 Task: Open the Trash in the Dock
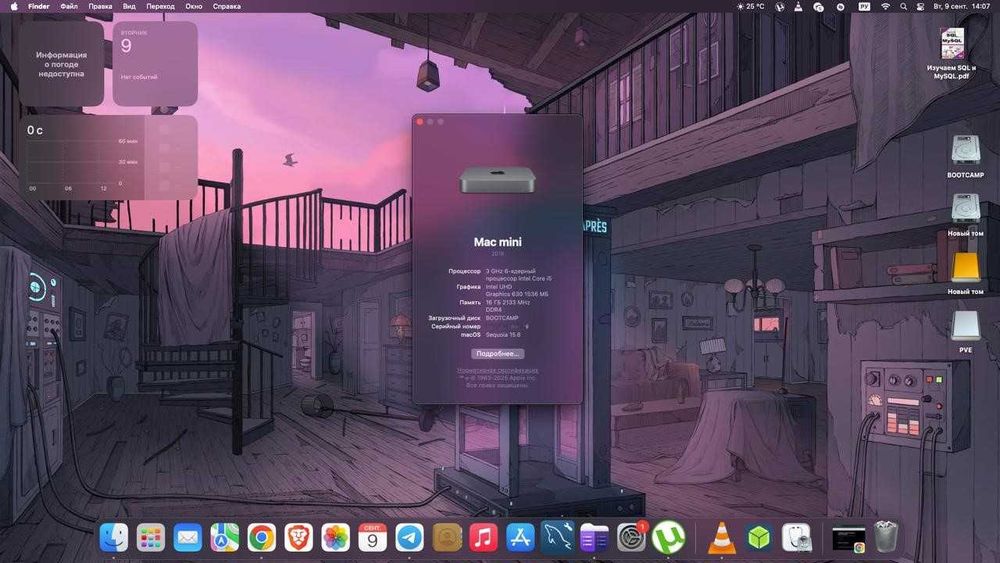pos(886,537)
